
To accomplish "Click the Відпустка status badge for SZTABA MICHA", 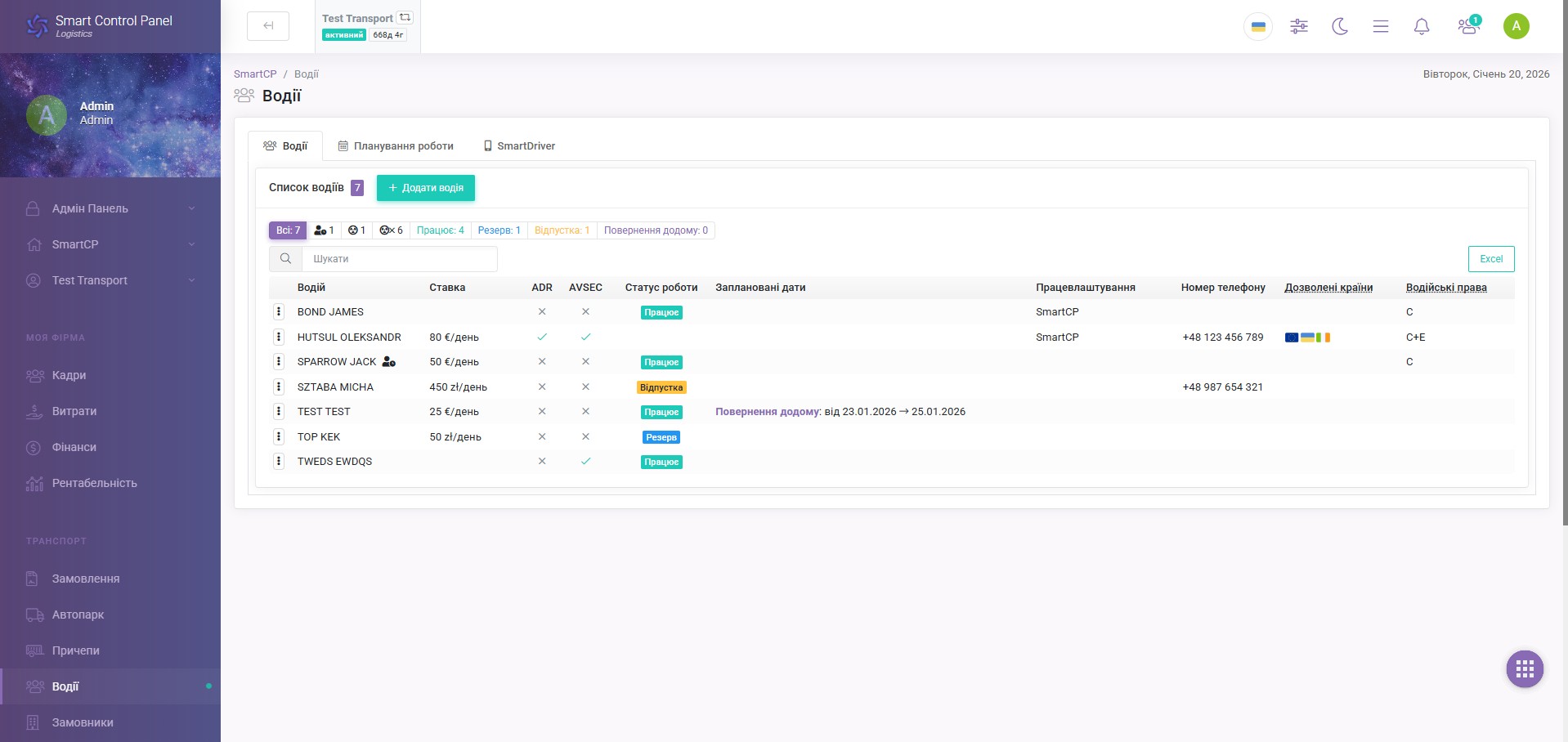I will (661, 387).
